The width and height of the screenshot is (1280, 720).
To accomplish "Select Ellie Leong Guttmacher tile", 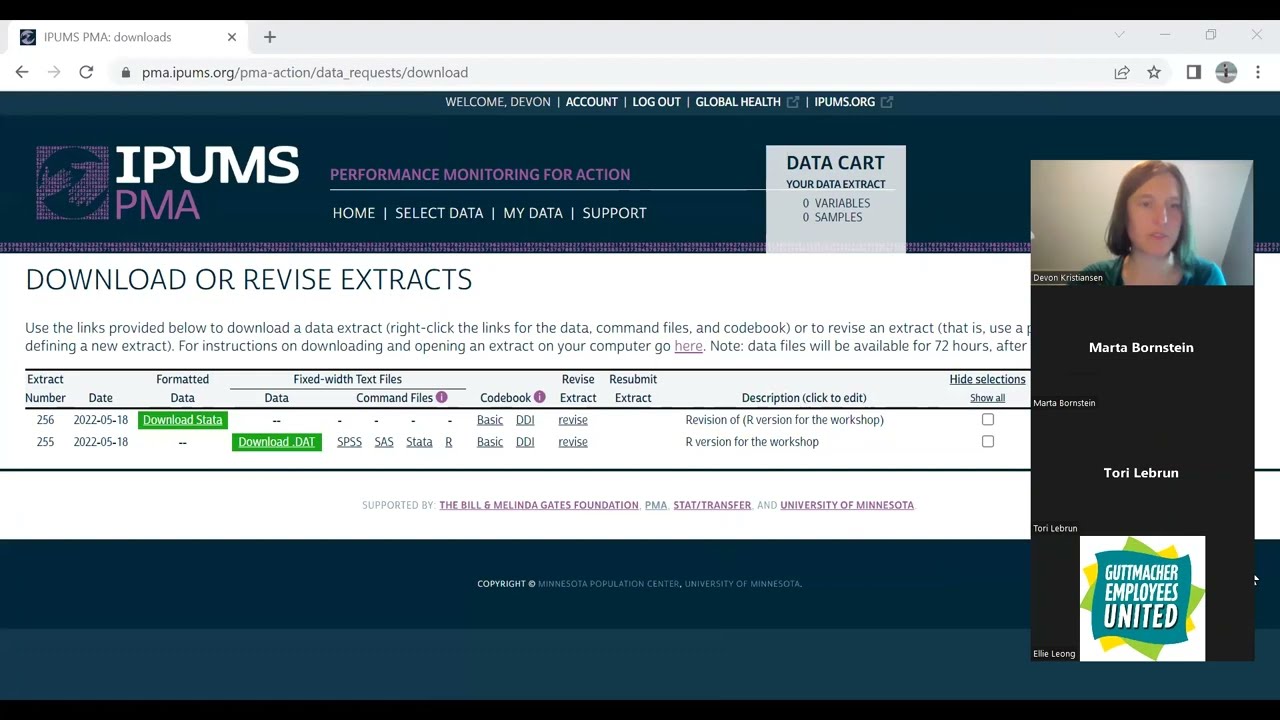I will pyautogui.click(x=1142, y=598).
